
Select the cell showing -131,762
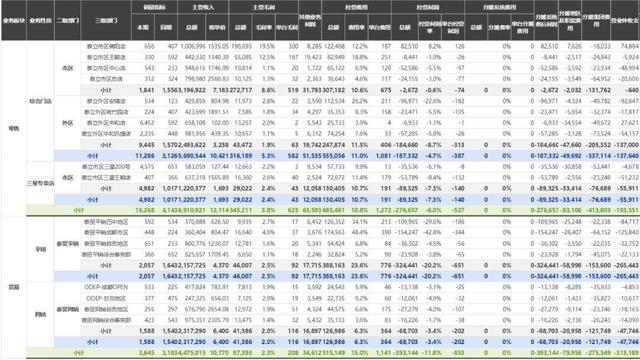point(598,90)
